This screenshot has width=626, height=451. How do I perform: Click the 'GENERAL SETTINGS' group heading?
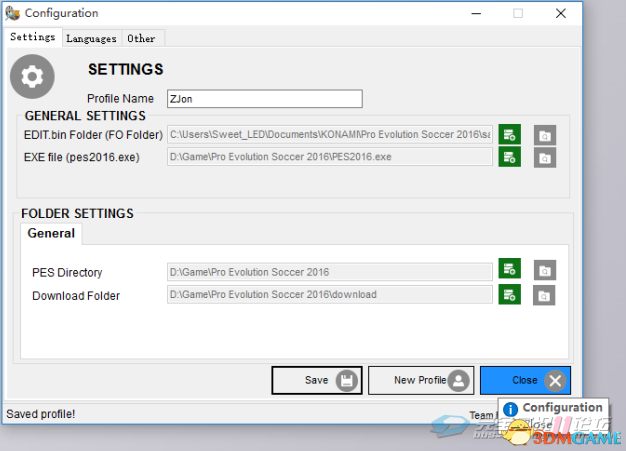(x=85, y=116)
